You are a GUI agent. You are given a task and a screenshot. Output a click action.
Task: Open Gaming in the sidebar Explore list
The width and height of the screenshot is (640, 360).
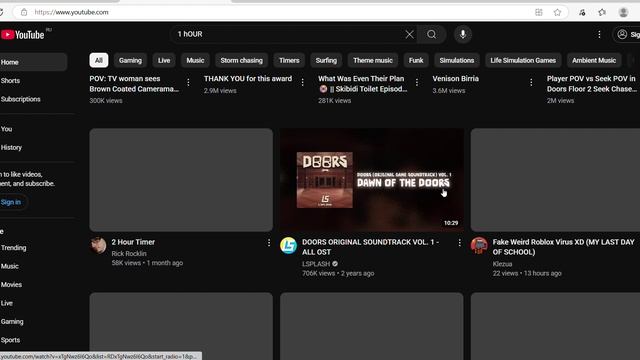point(33,321)
